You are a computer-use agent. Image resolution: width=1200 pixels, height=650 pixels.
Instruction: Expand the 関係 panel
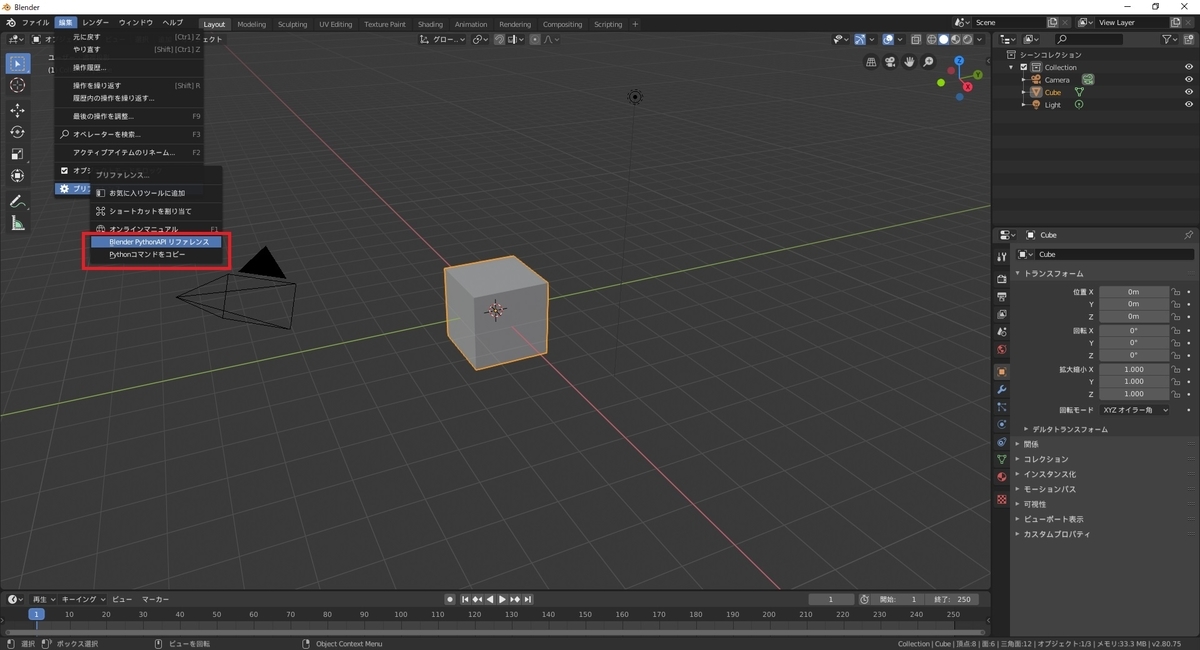coord(1031,444)
